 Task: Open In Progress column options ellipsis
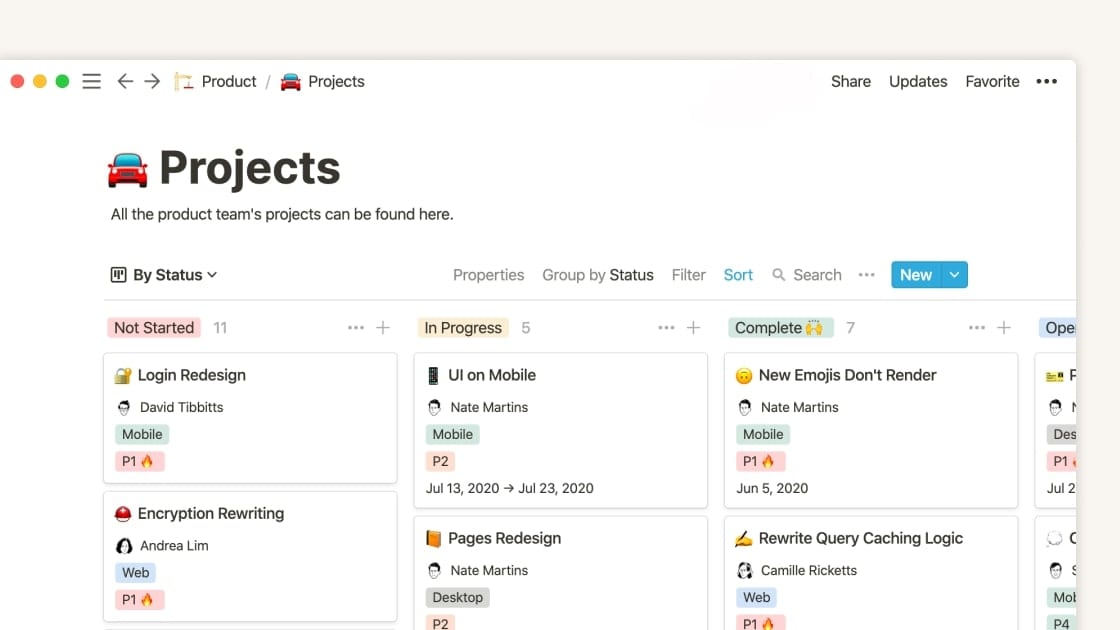click(x=666, y=328)
